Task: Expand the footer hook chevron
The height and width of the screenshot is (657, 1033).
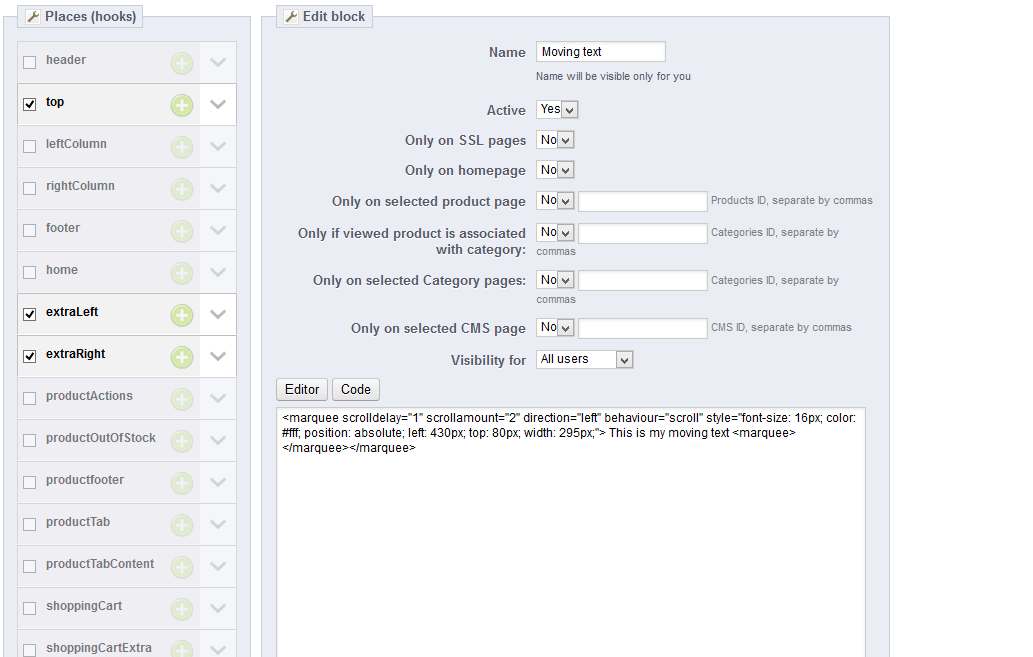Action: pyautogui.click(x=217, y=230)
